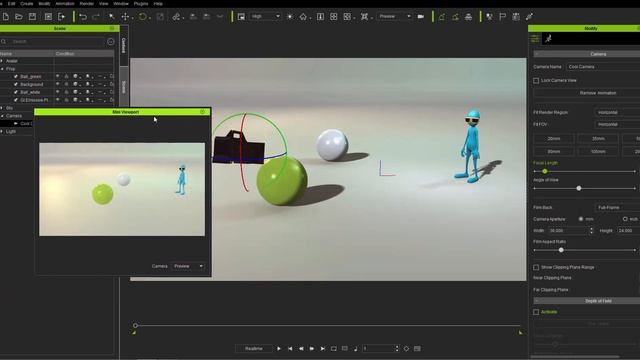Screen dimensions: 640x360
Task: Click the Play button
Action: [279, 349]
